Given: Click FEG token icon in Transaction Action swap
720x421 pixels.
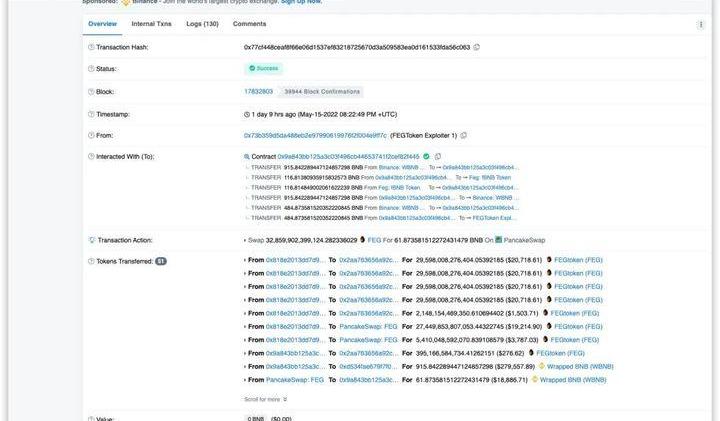Looking at the screenshot, I should pyautogui.click(x=362, y=240).
